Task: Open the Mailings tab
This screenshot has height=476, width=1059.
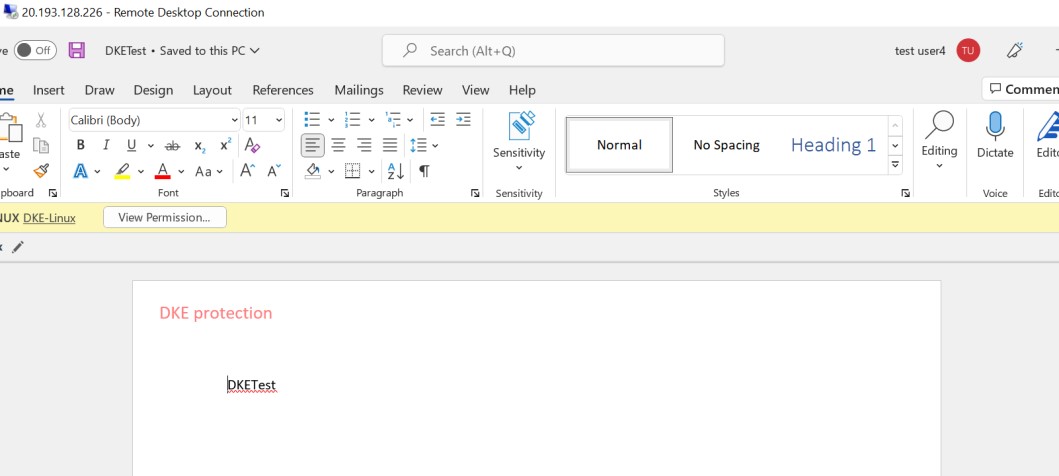Action: click(x=359, y=90)
